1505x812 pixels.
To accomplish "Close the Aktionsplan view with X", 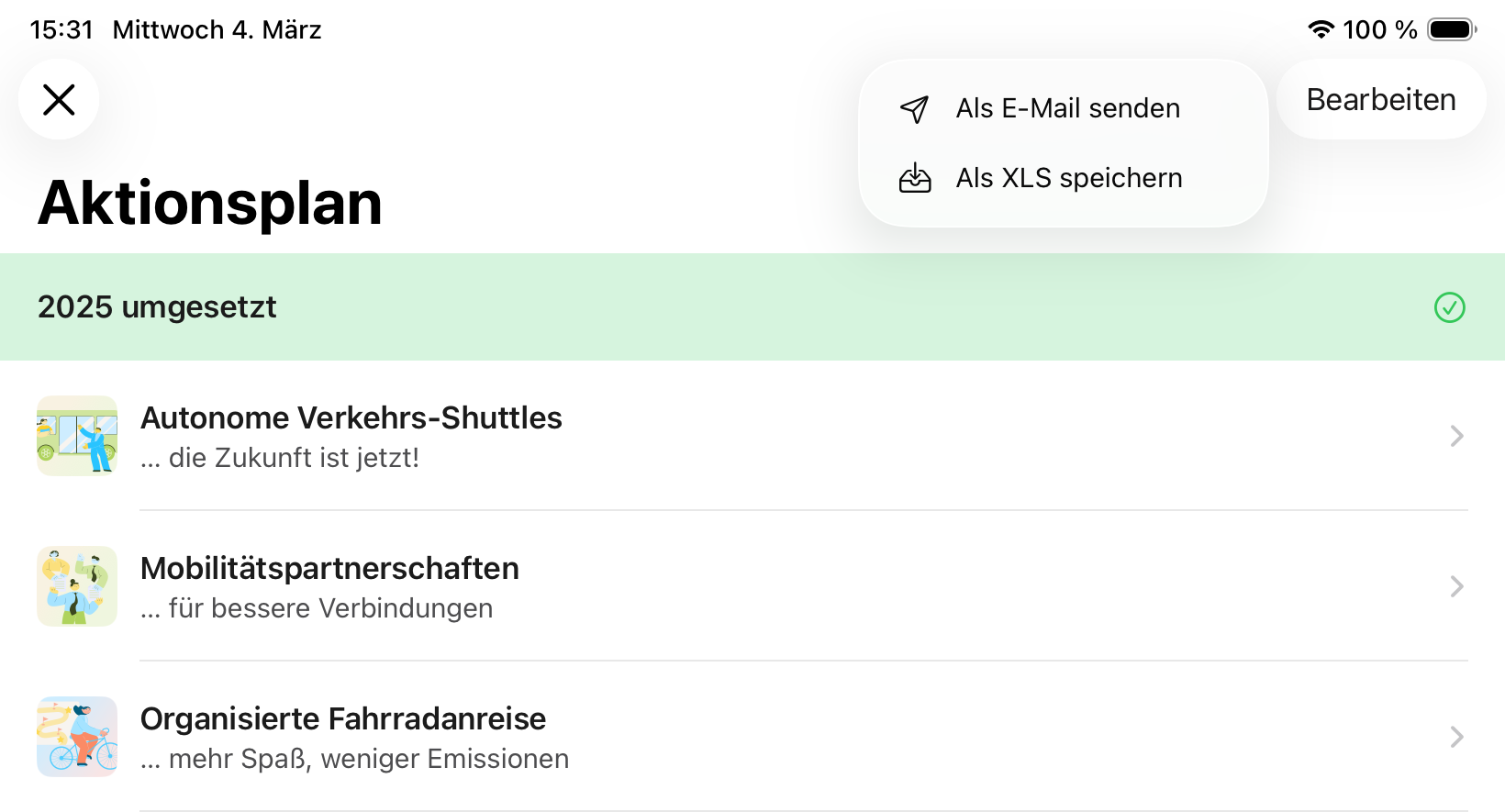I will point(59,99).
